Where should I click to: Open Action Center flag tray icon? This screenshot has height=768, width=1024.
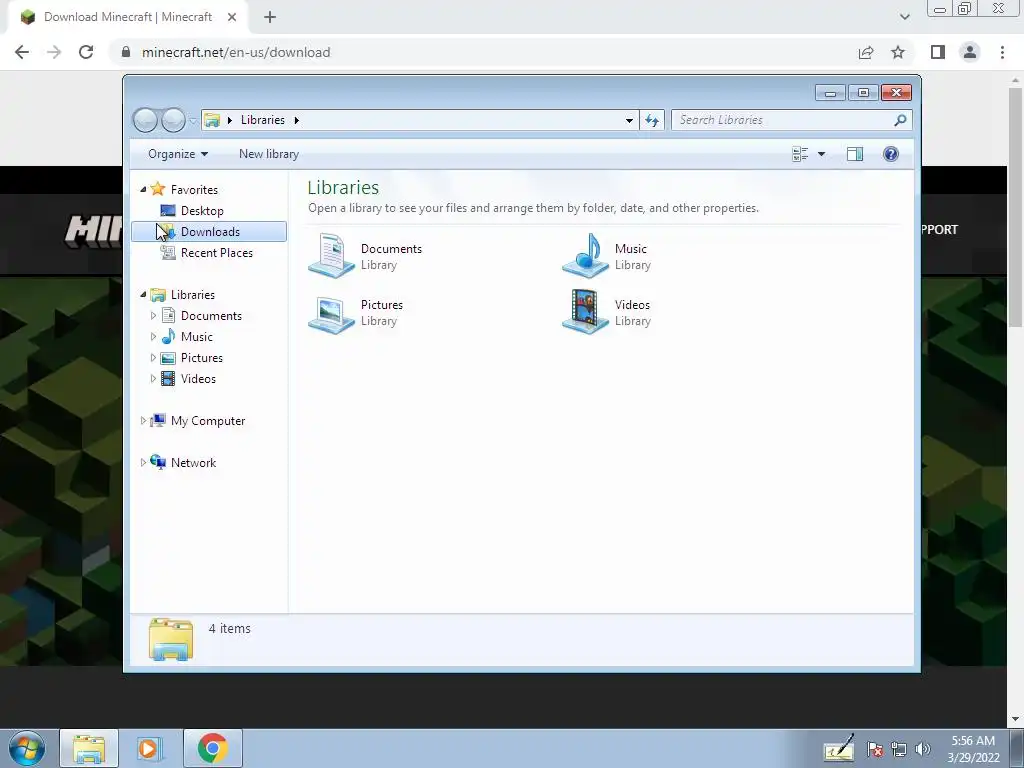(875, 750)
